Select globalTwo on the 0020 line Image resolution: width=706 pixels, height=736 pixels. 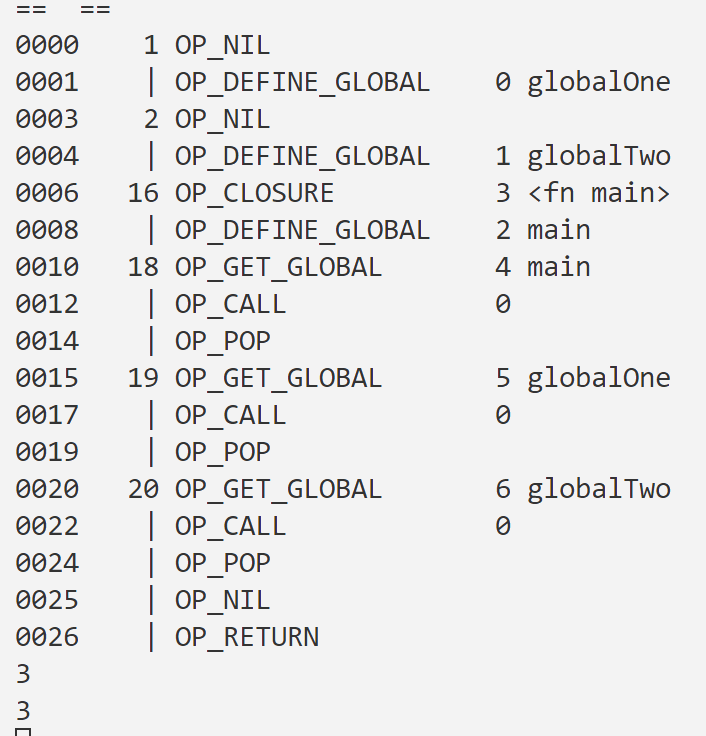point(599,489)
